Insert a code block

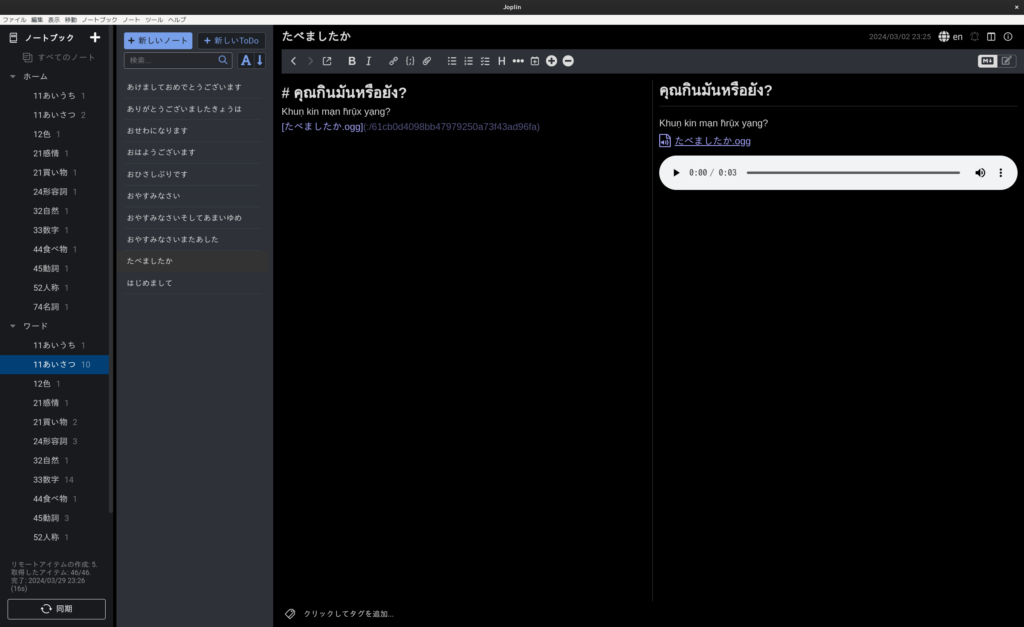pos(409,61)
